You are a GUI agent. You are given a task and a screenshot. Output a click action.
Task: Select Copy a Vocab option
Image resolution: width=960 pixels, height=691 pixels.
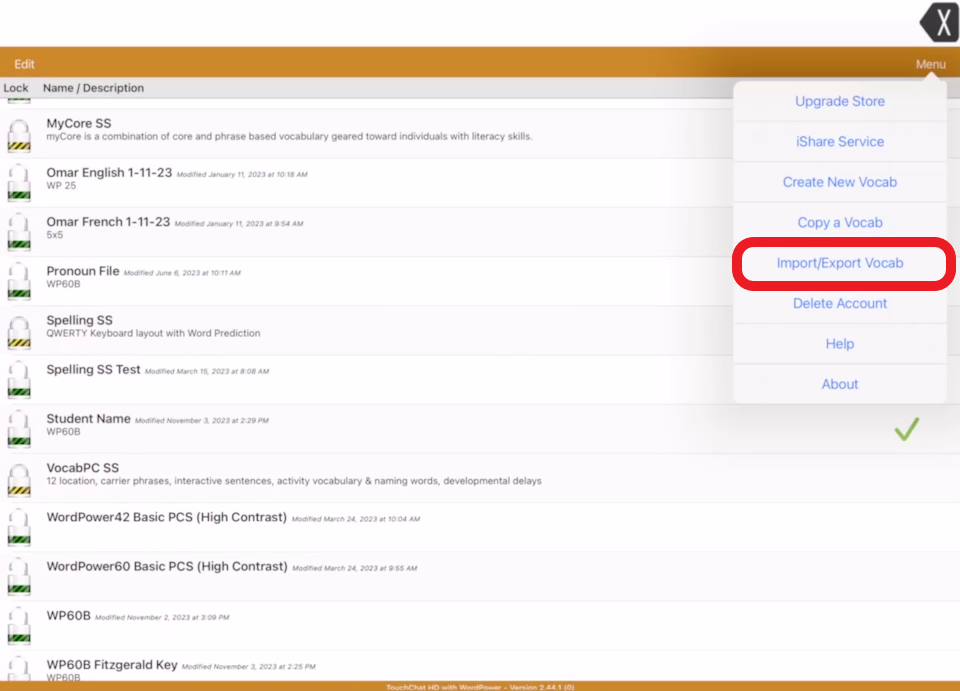(x=839, y=223)
